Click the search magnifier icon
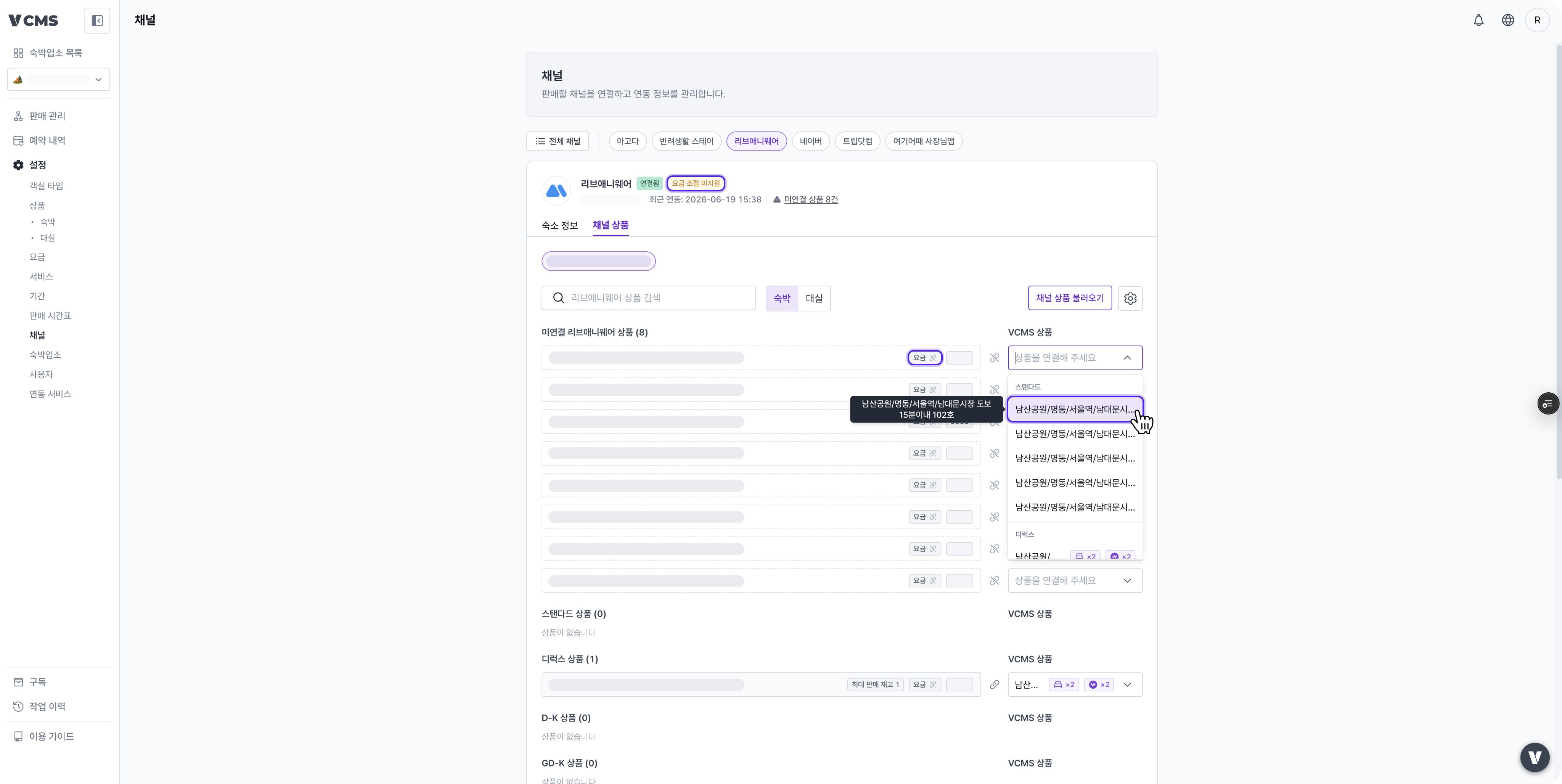Image resolution: width=1562 pixels, height=784 pixels. click(558, 298)
